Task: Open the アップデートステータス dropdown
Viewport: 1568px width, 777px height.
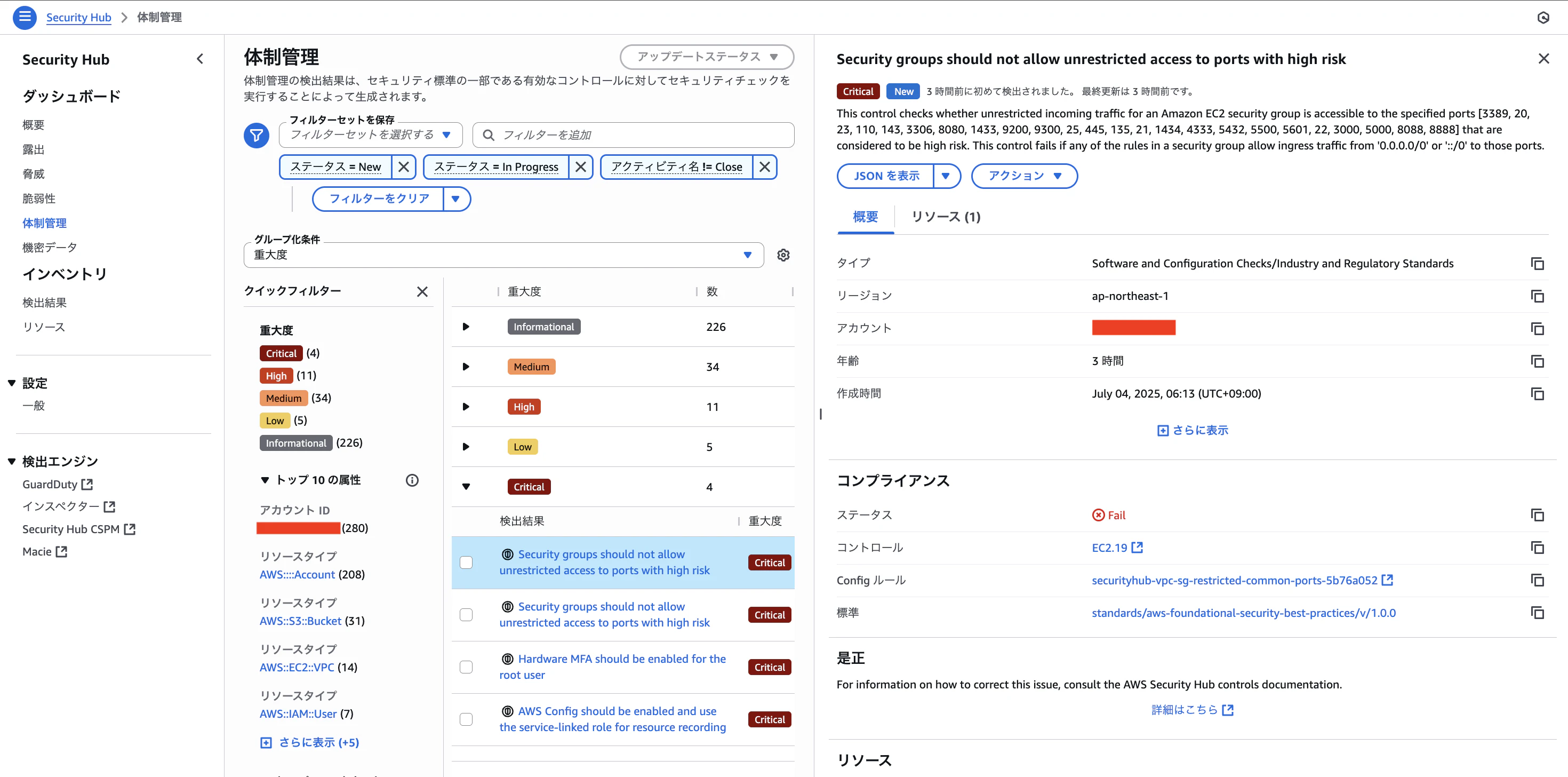Action: click(707, 57)
